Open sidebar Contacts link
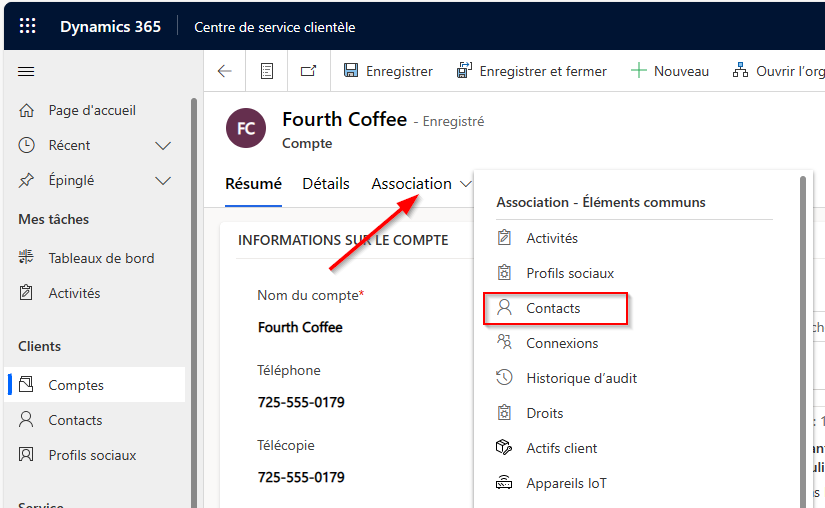 [x=75, y=420]
